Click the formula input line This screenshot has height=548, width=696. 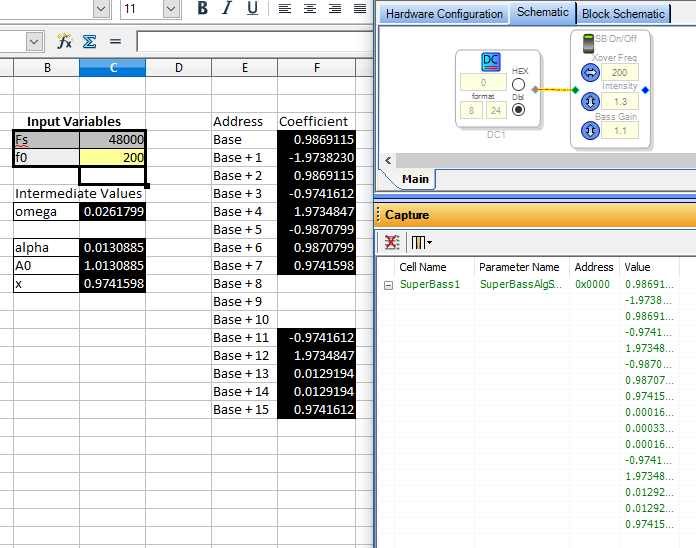point(255,42)
